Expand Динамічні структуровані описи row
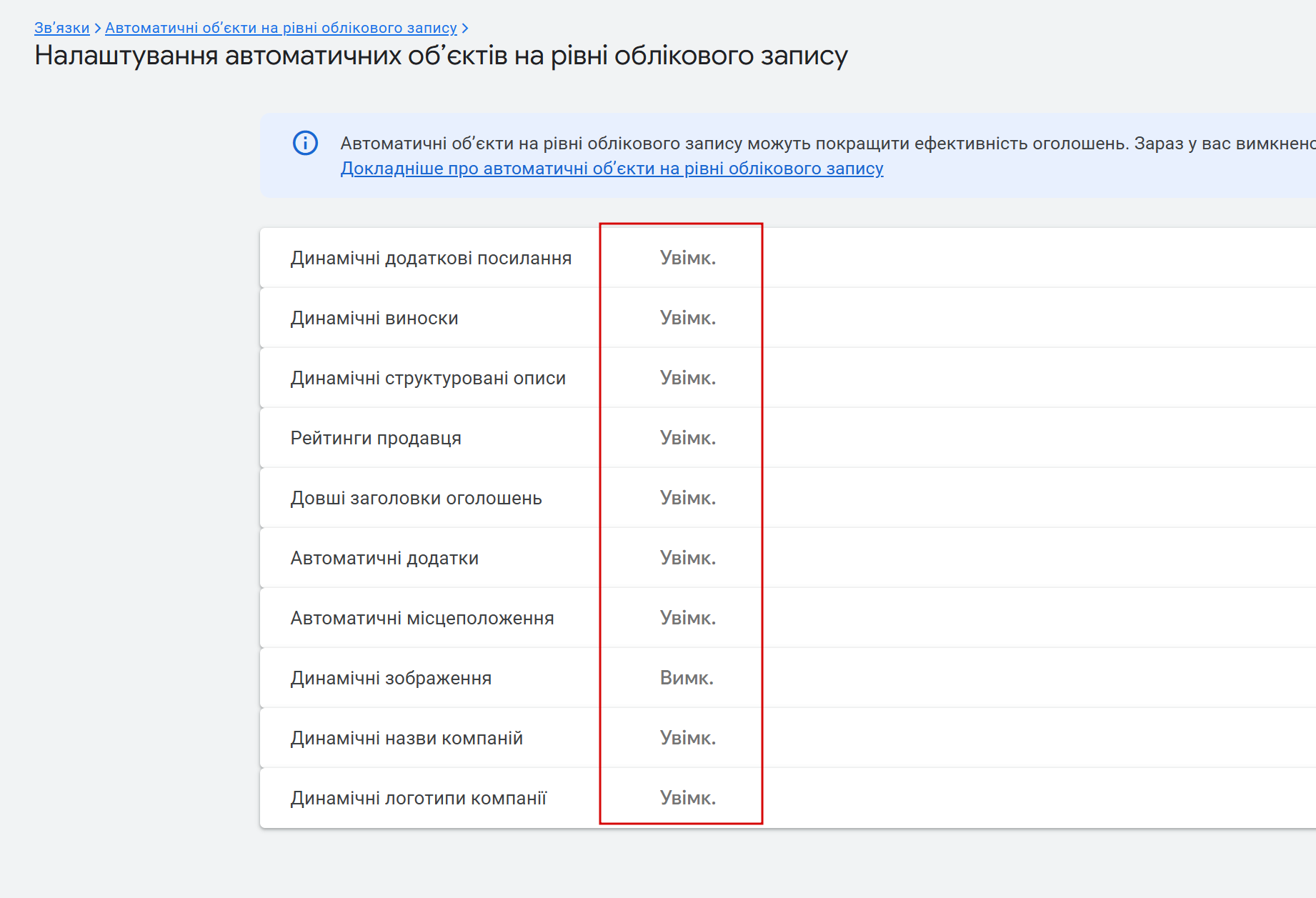 pos(428,378)
